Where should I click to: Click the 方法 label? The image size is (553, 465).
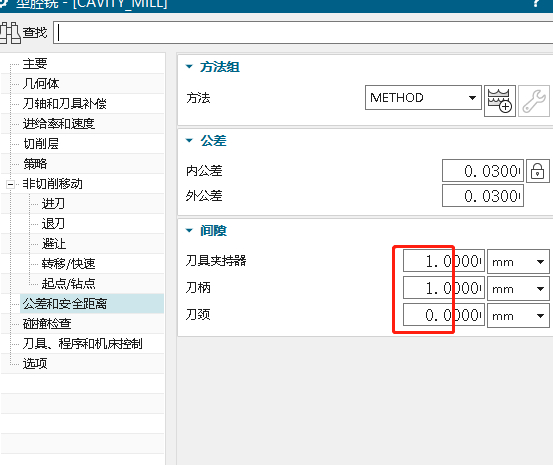pyautogui.click(x=198, y=98)
